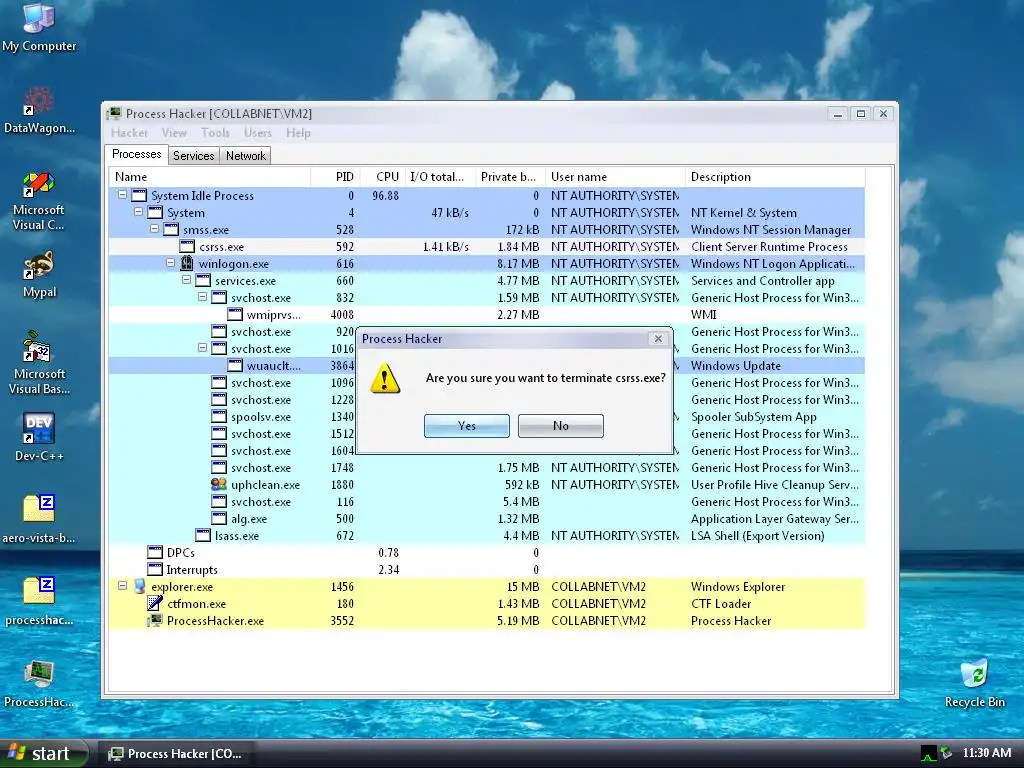Click the ProcessHacker.exe row icon
Screen dimensions: 1024x768
pyautogui.click(x=155, y=620)
